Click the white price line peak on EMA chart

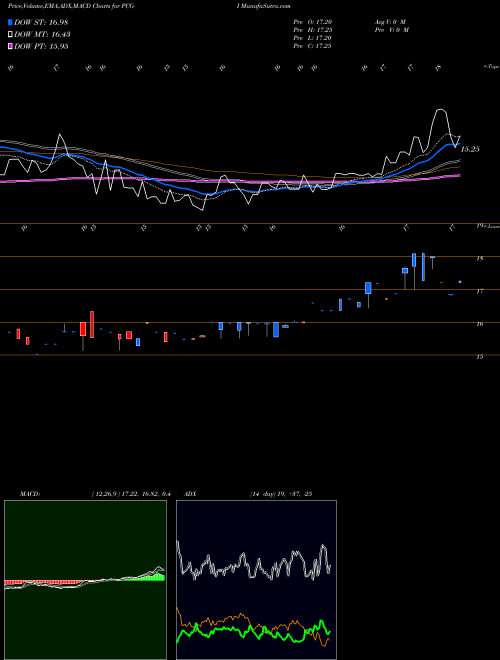point(440,110)
